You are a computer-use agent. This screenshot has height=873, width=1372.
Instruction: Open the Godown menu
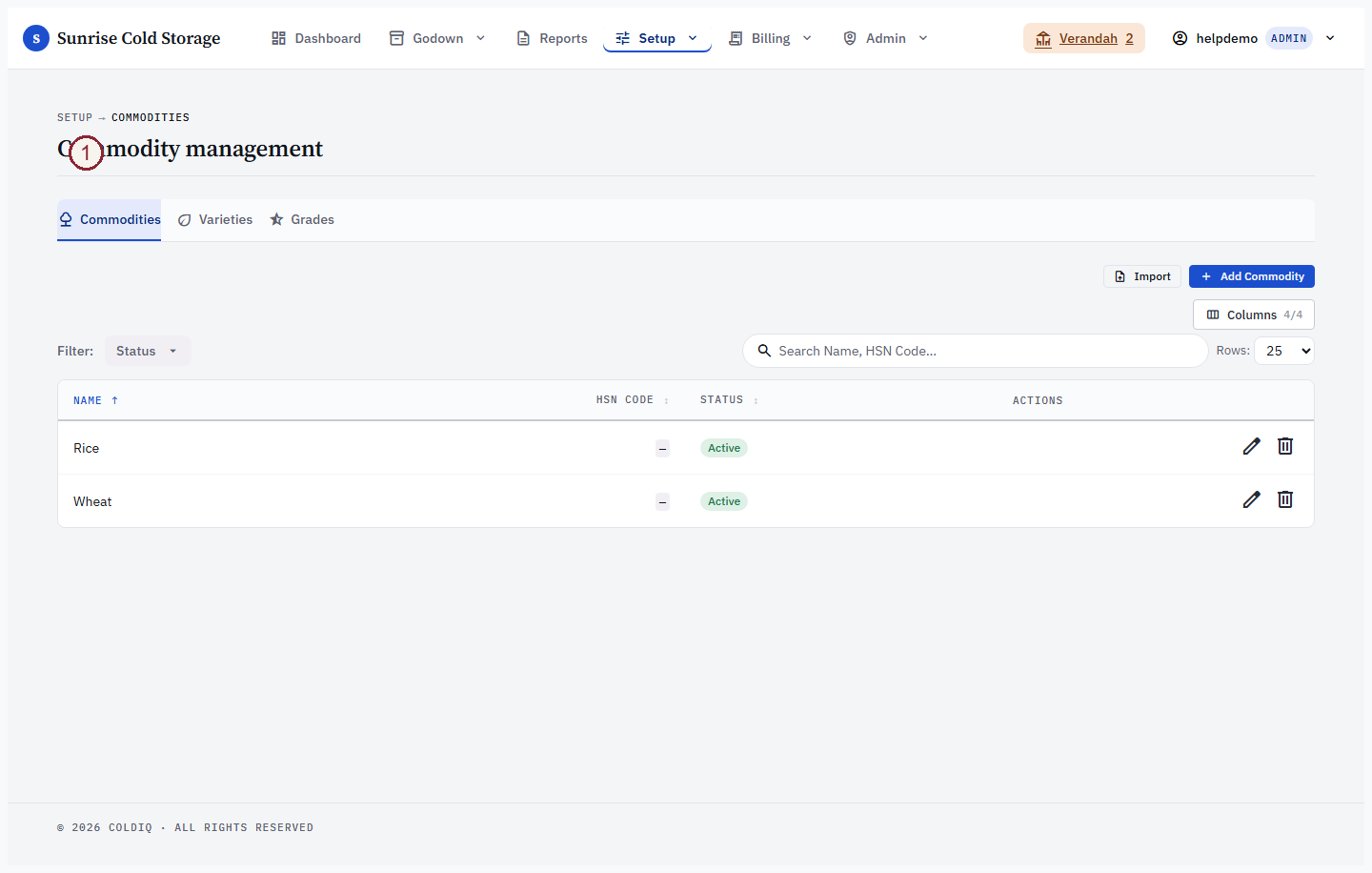point(437,38)
